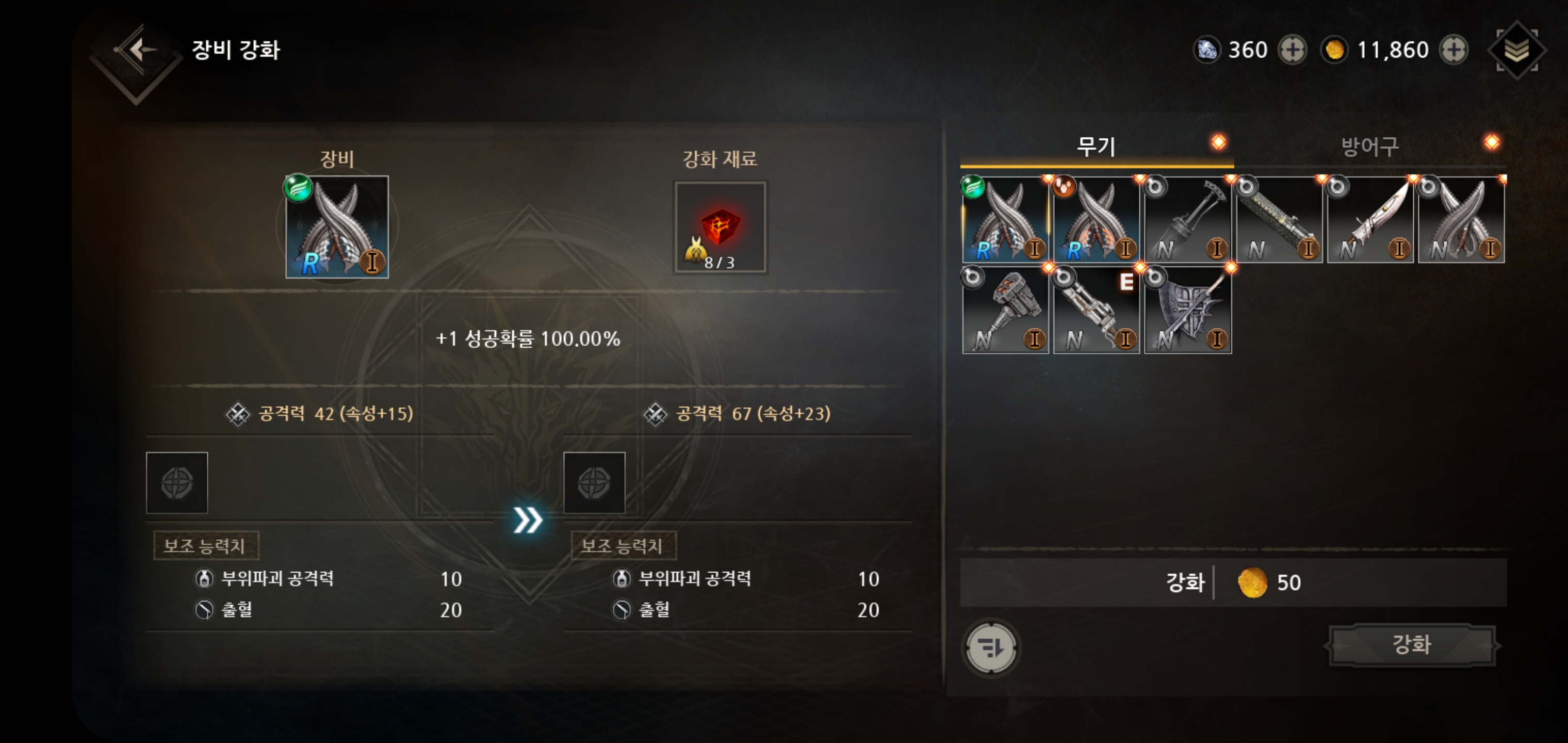1568x743 pixels.
Task: Pick the N-grade axe weapon
Action: (1187, 220)
